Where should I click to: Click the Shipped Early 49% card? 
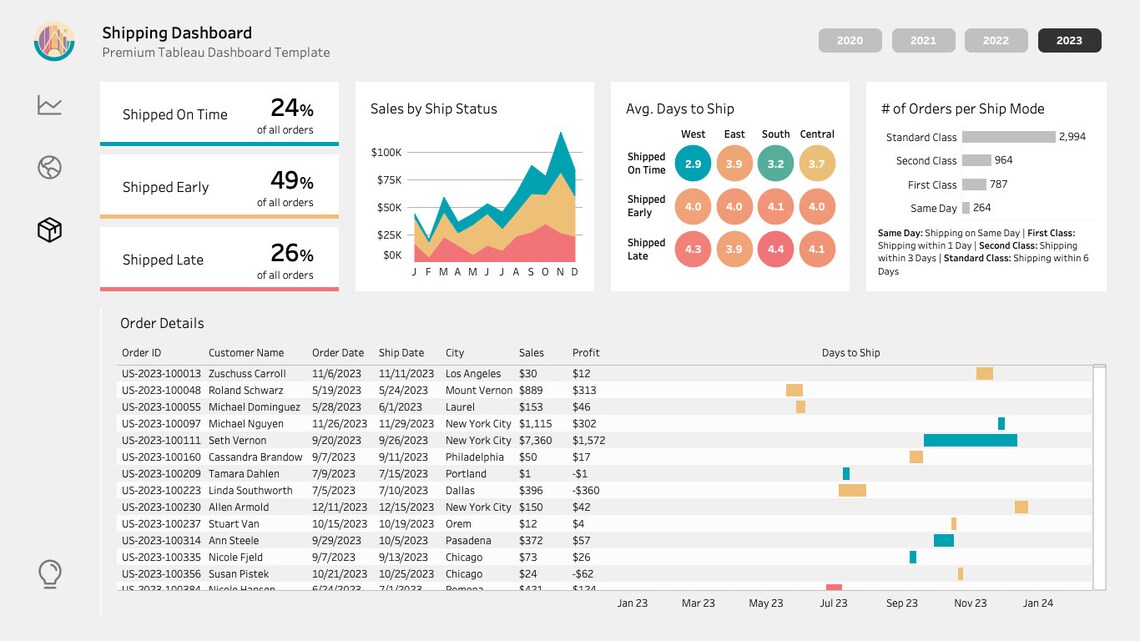click(x=219, y=187)
